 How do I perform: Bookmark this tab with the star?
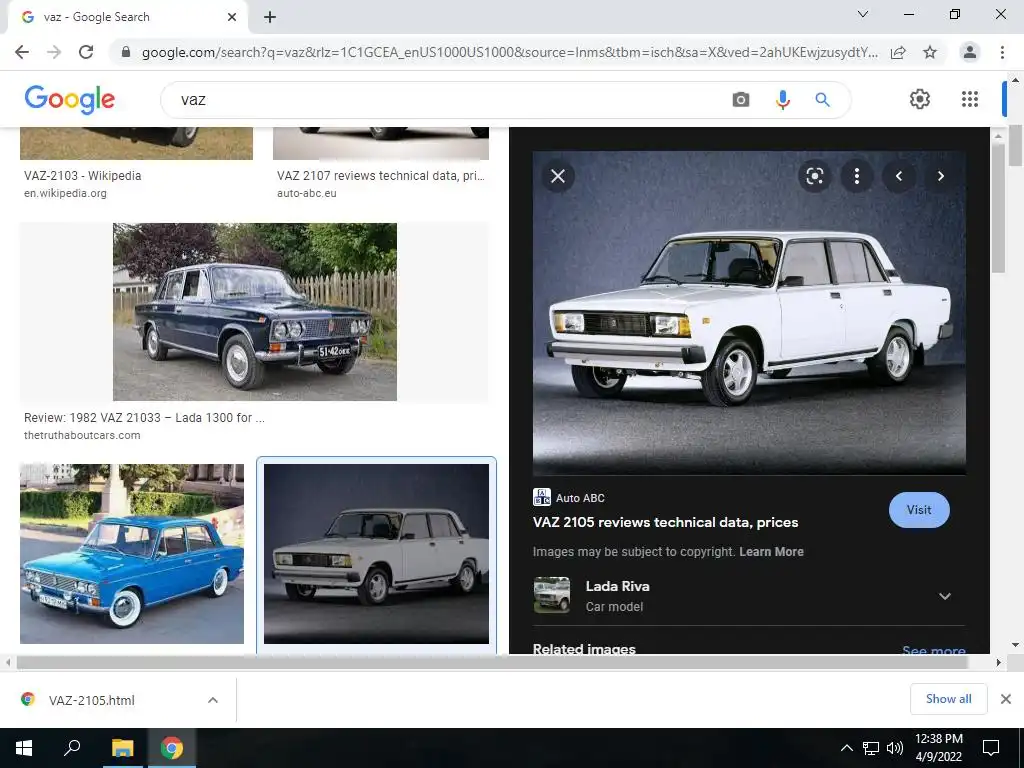[x=930, y=52]
